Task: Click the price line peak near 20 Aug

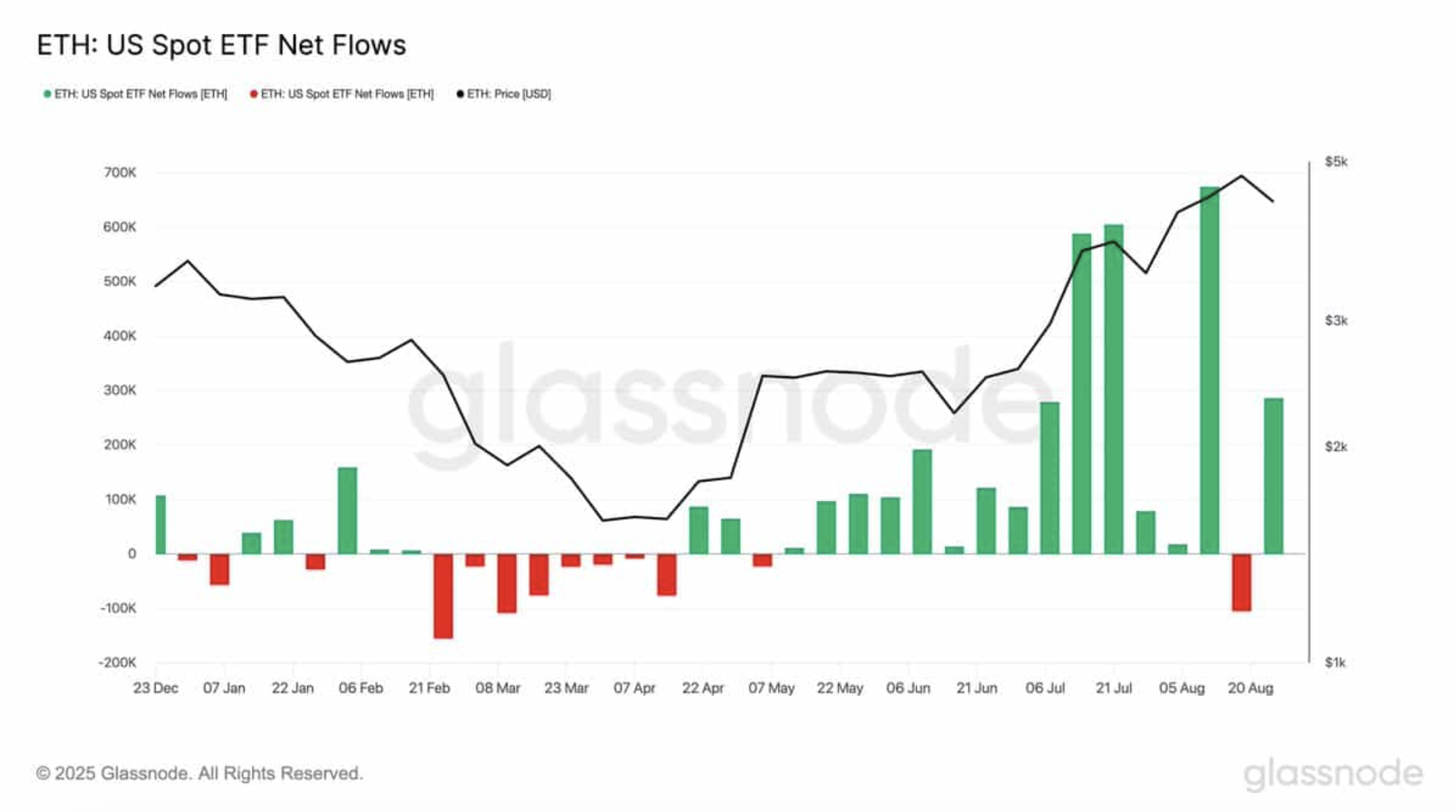Action: 1241,176
